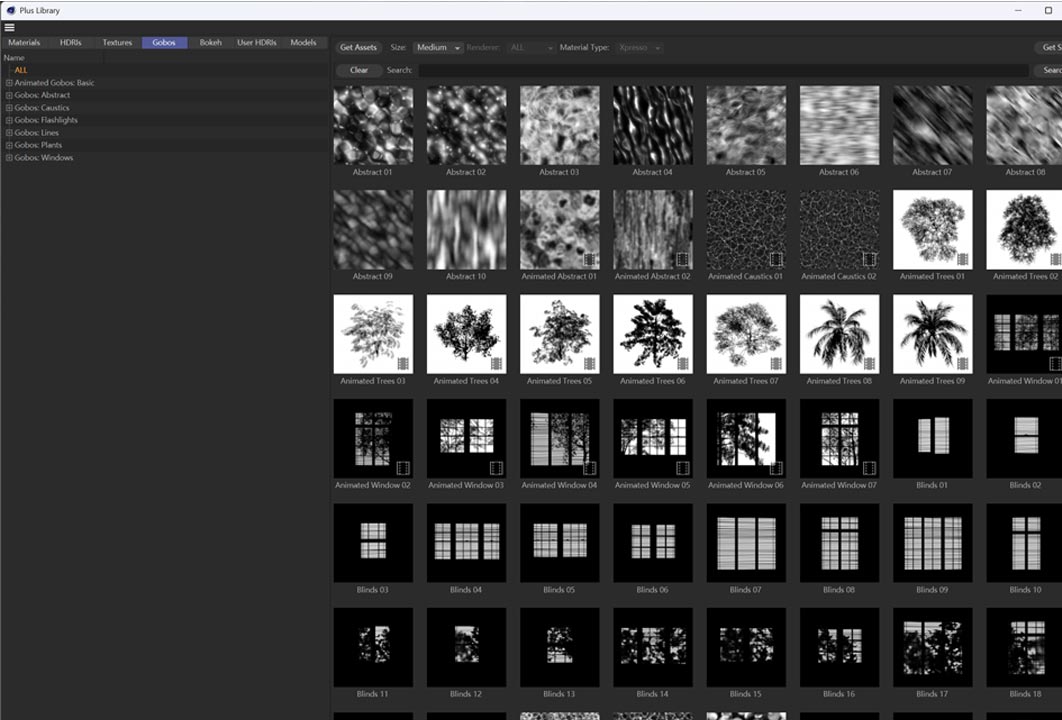The height and width of the screenshot is (720, 1062).
Task: Open the Material Type dropdown
Action: [639, 48]
